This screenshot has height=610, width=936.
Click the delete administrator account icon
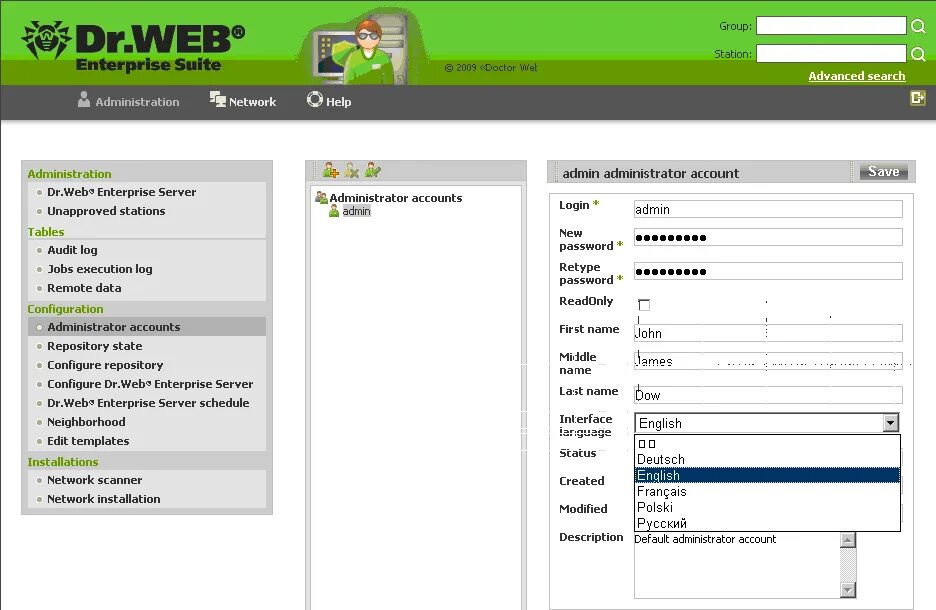point(352,171)
